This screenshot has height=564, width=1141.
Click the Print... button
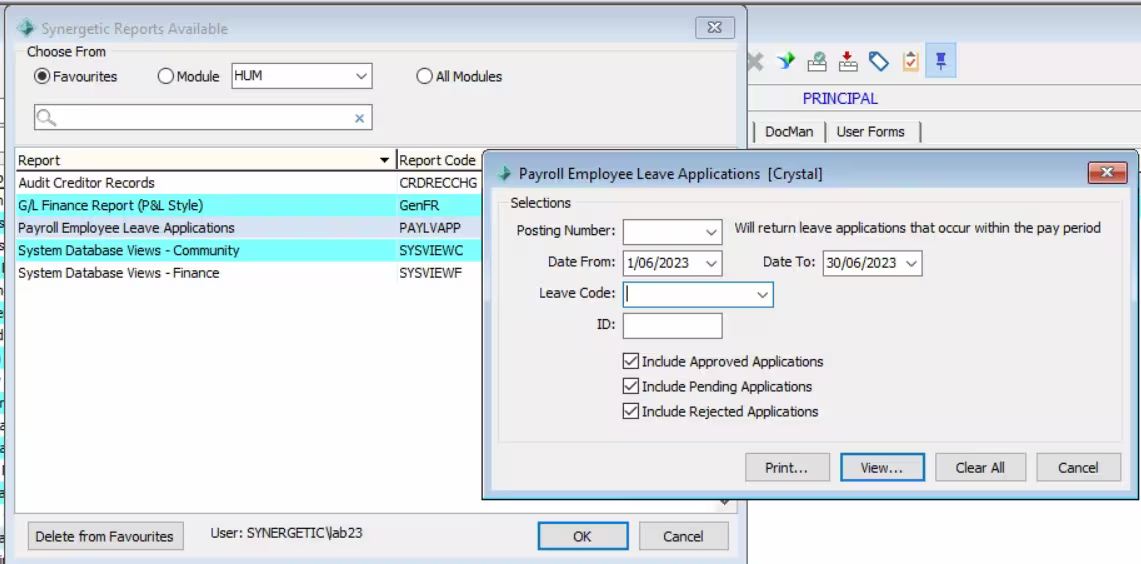[787, 468]
